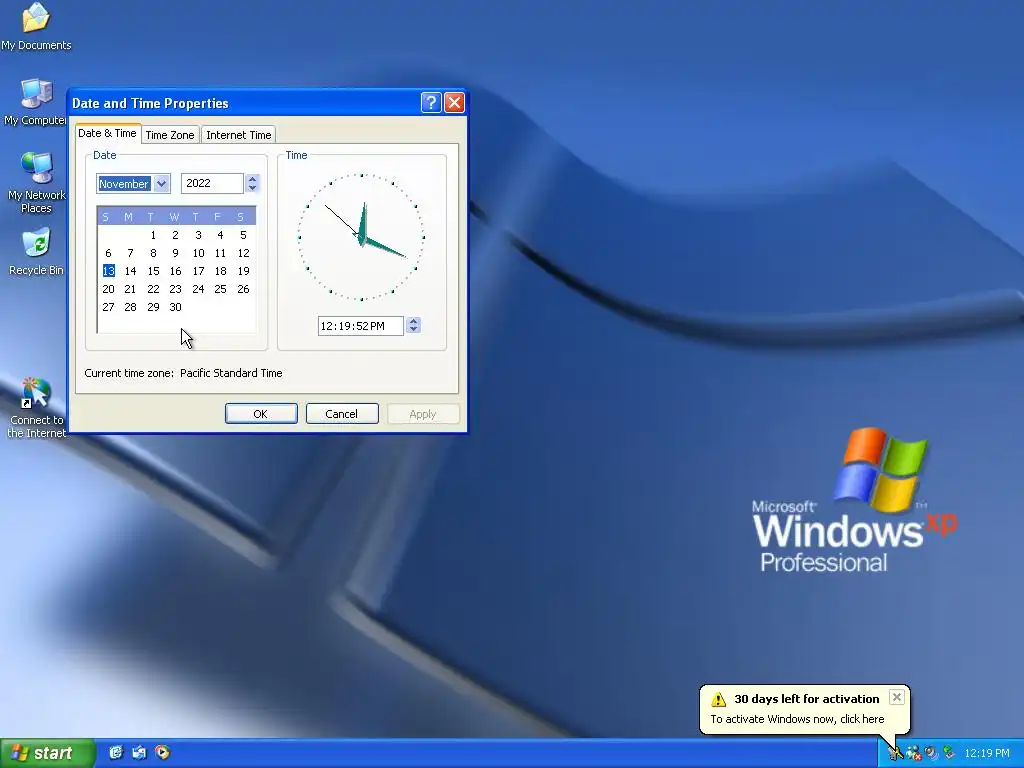Launch Windows Media Player from quick launch
This screenshot has height=768, width=1024.
pos(163,753)
